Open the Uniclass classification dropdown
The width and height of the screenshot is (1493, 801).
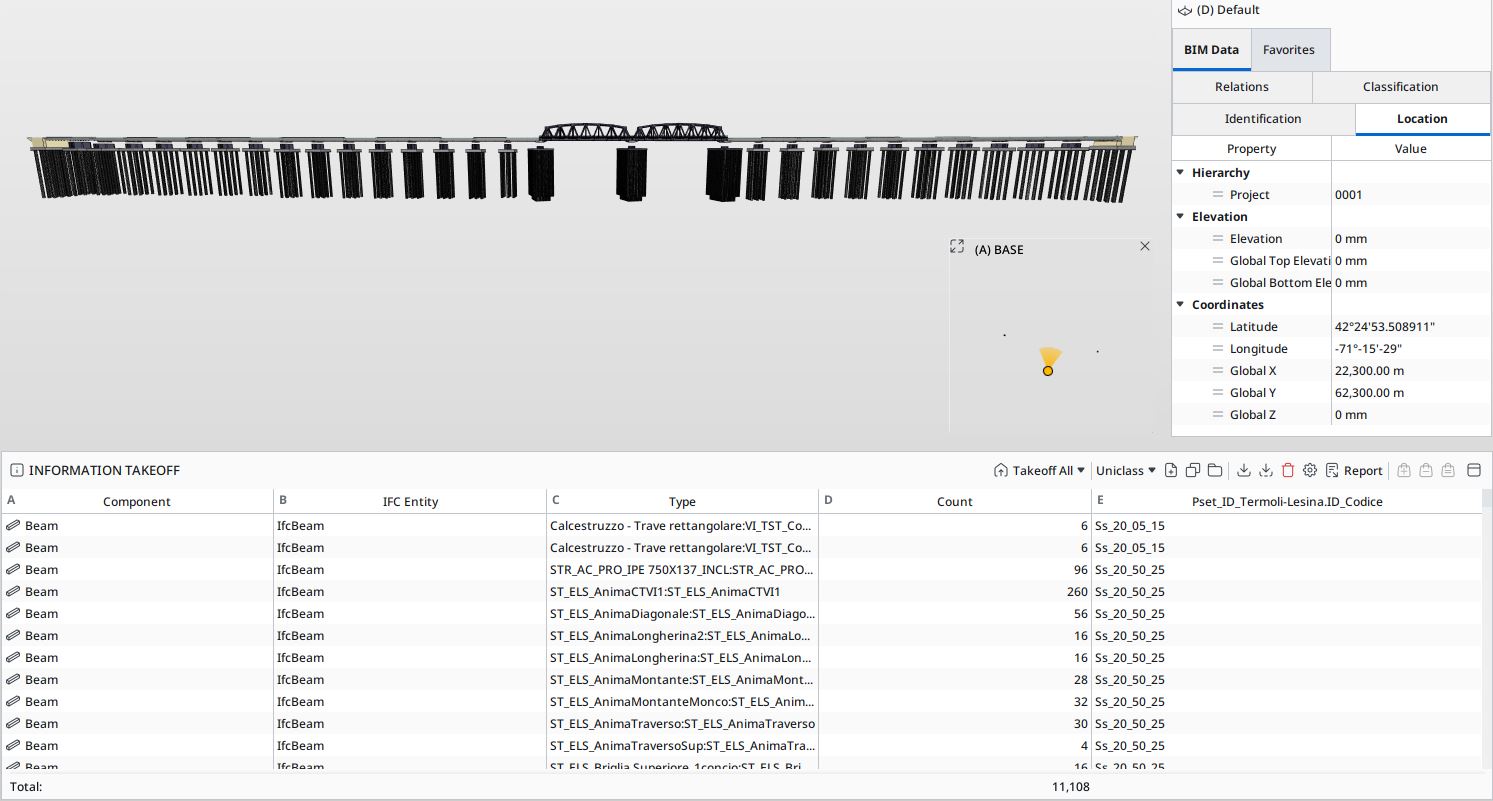[1125, 471]
